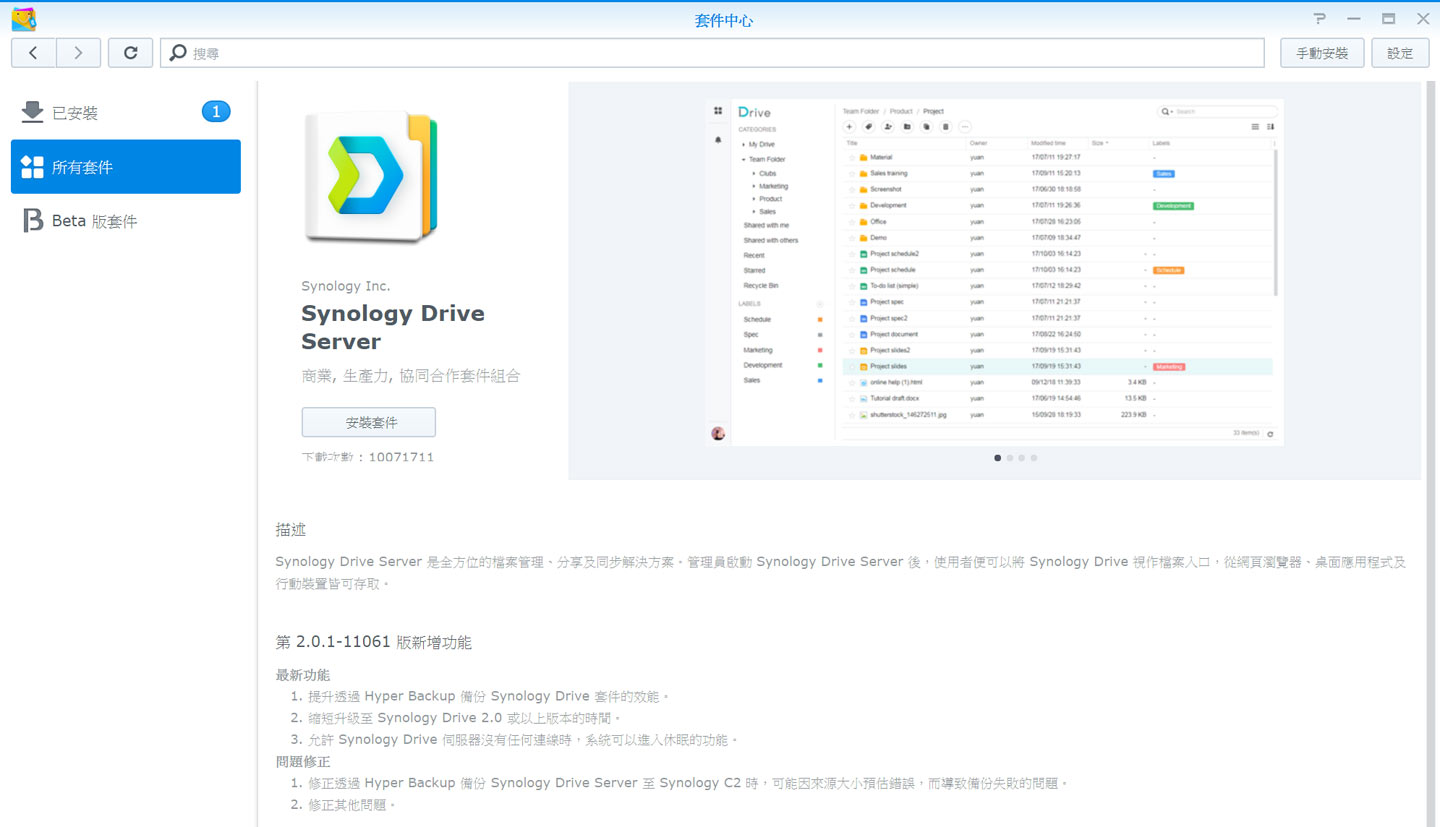Click the magnifier icon in search box

coord(177,53)
